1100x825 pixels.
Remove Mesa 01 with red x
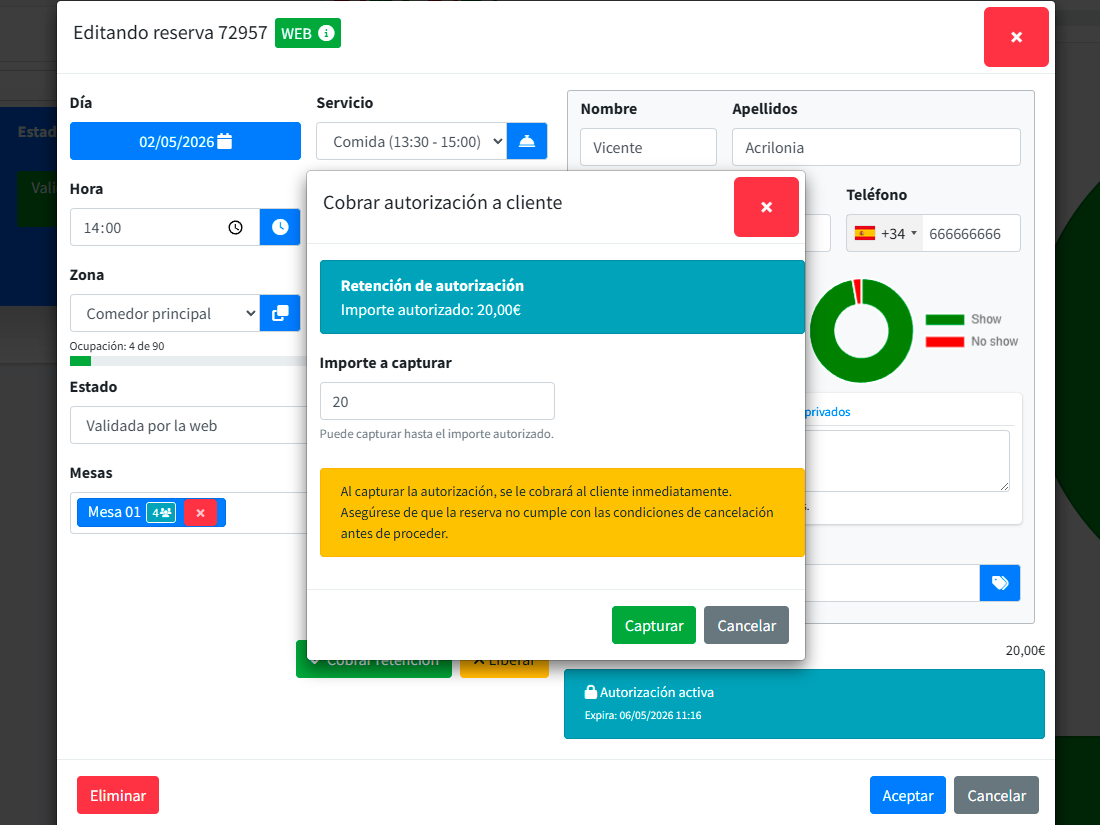point(201,513)
